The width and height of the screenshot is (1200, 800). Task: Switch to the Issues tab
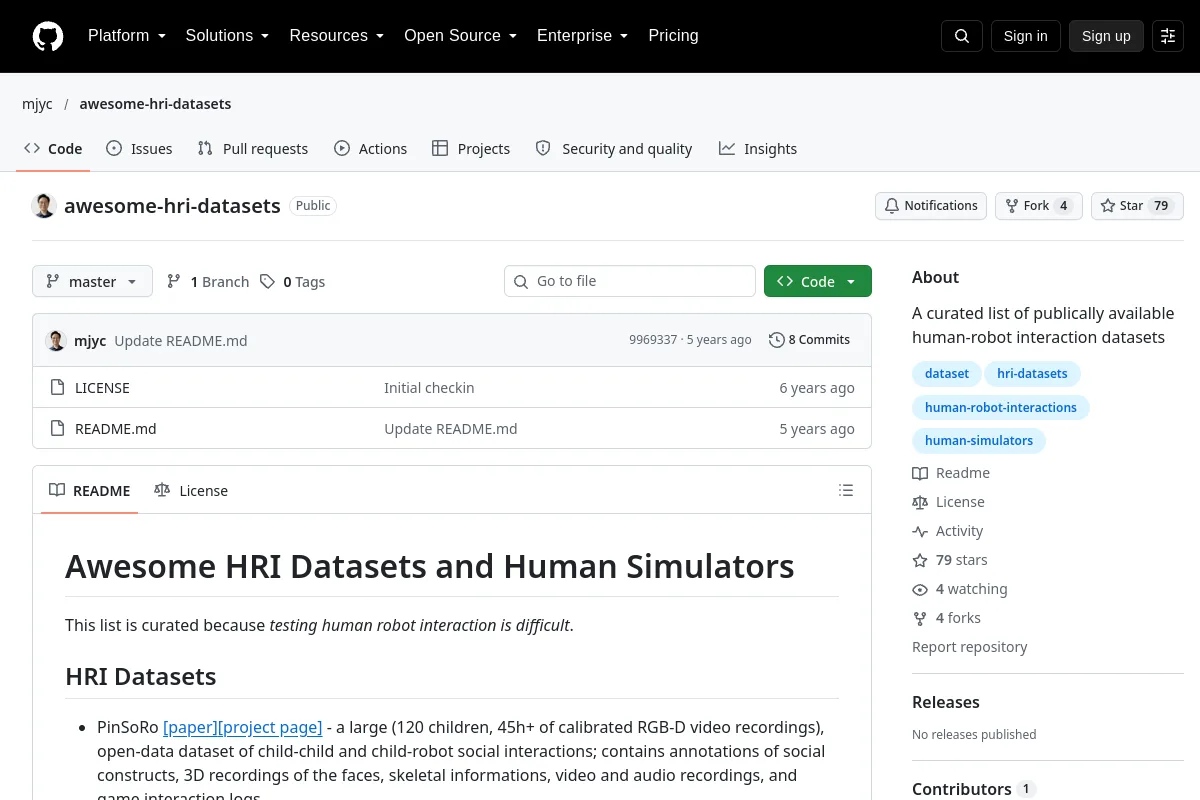139,148
